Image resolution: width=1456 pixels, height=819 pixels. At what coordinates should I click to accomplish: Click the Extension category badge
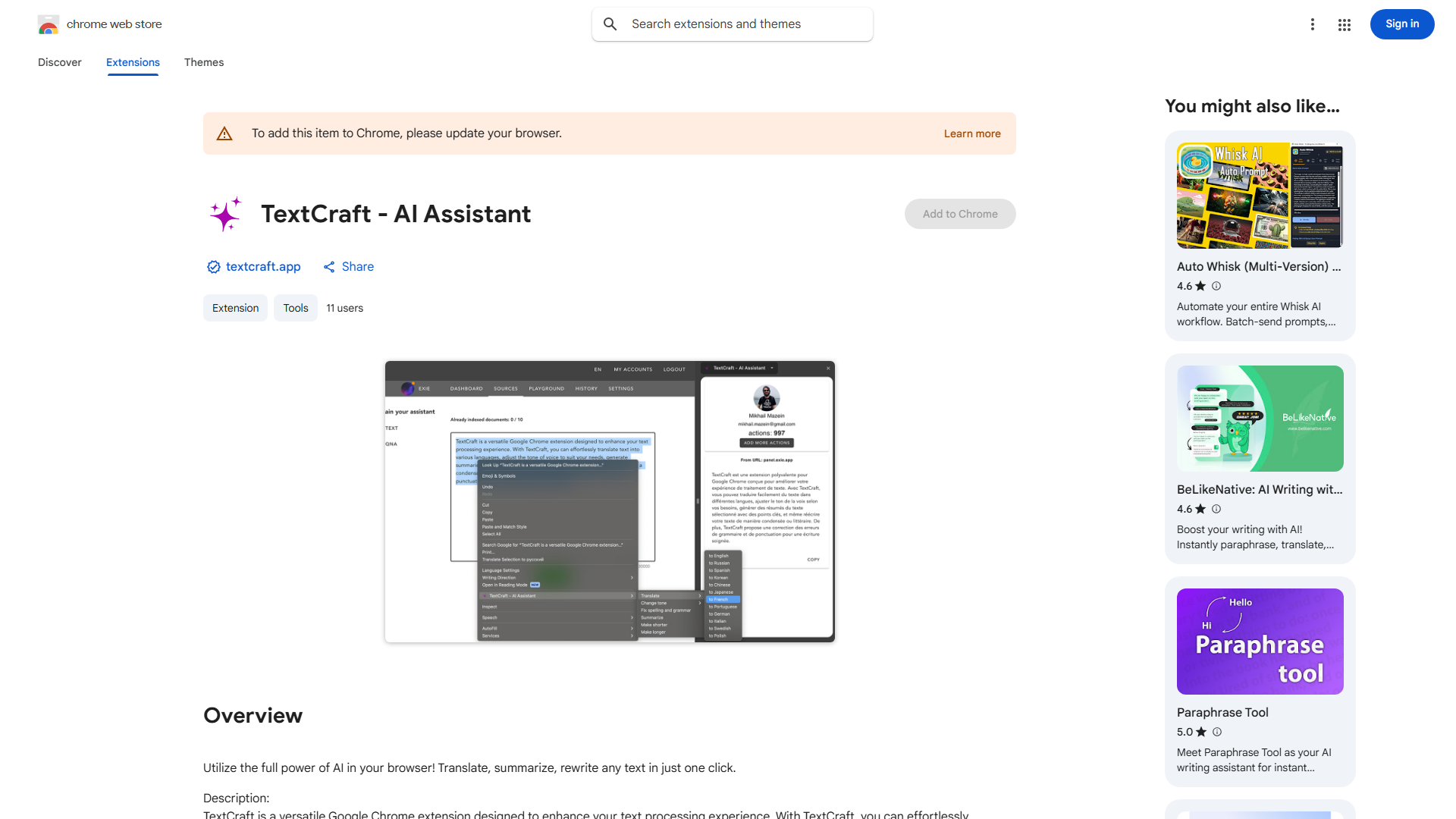pyautogui.click(x=235, y=308)
